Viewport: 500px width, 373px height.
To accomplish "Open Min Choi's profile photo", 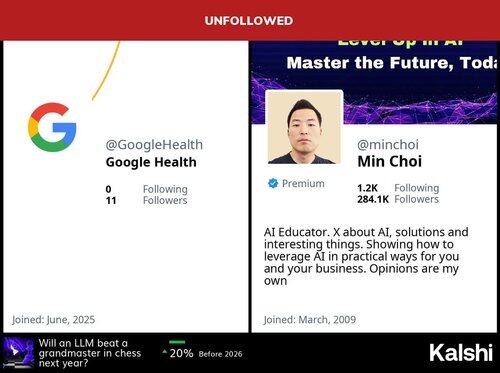I will [304, 127].
